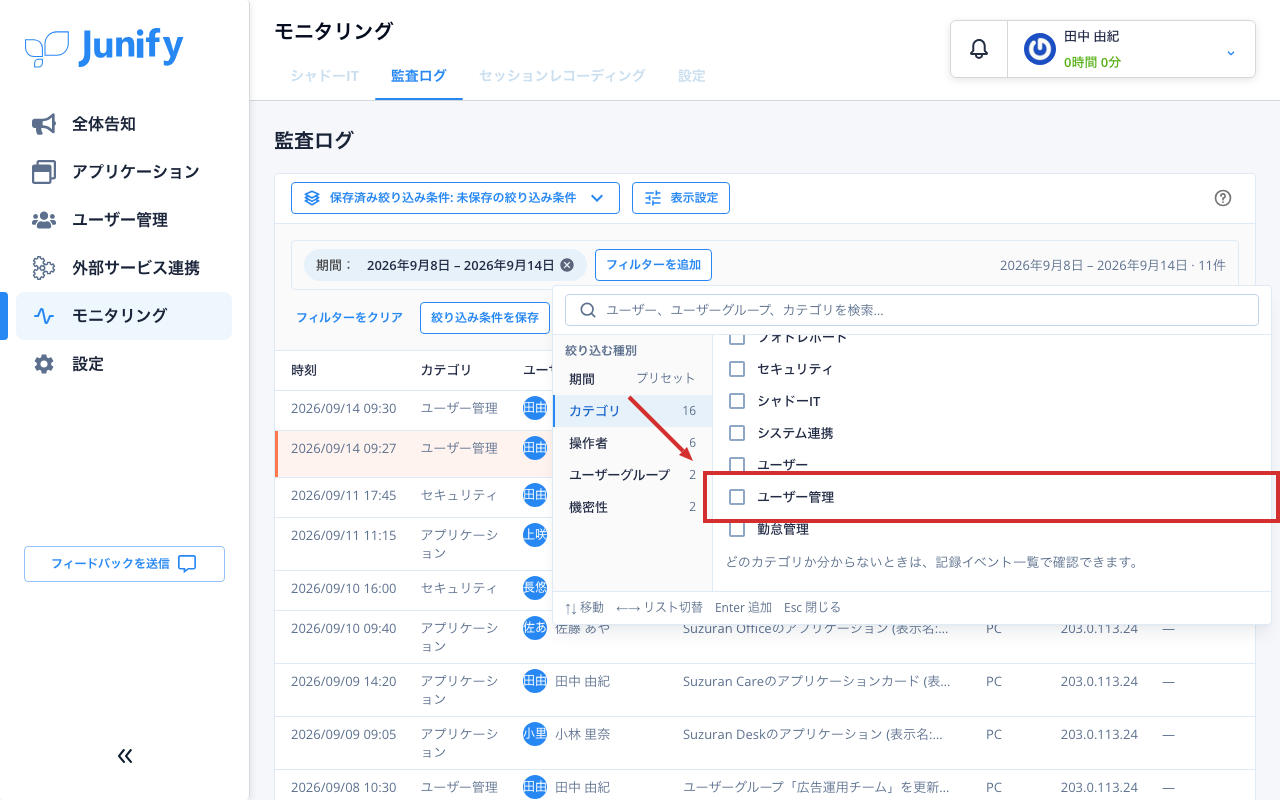Check the セキュリティ category checkbox
The height and width of the screenshot is (800, 1280).
point(737,369)
